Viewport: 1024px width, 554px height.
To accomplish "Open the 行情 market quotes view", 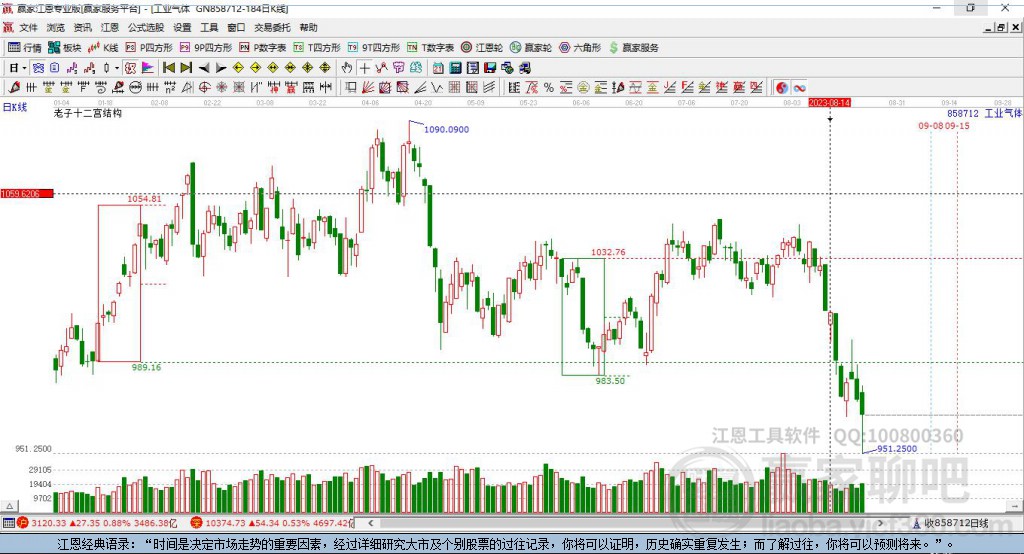I will click(x=24, y=48).
